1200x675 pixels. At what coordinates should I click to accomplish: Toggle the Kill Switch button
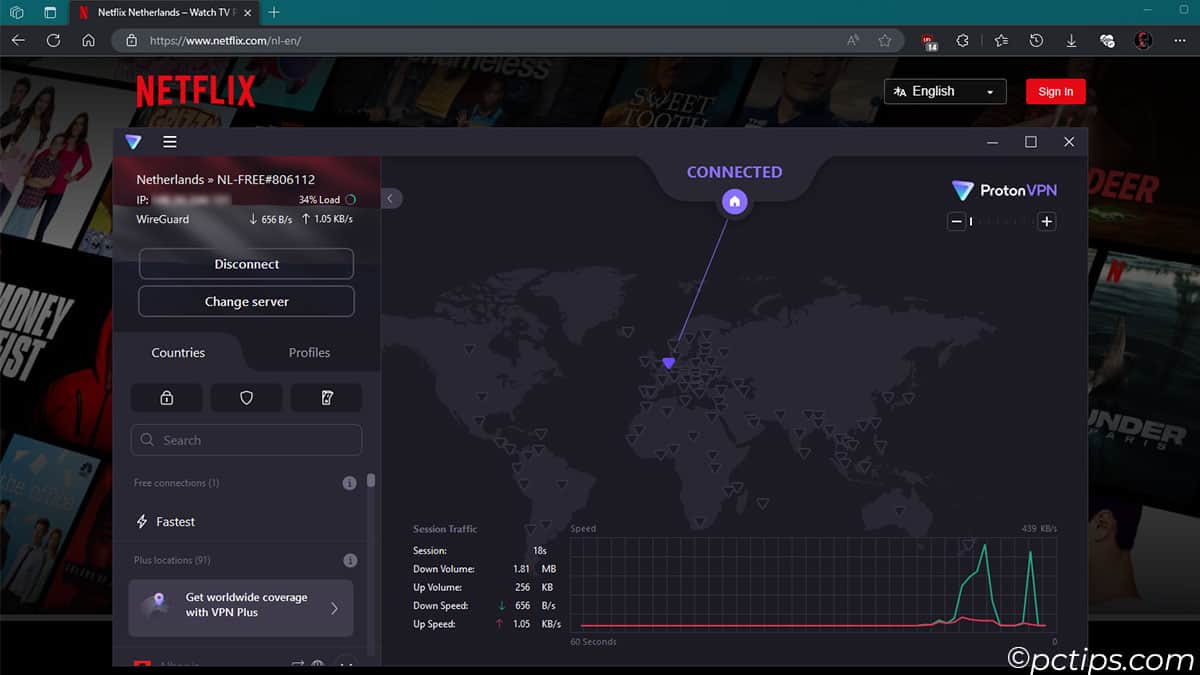pos(326,398)
